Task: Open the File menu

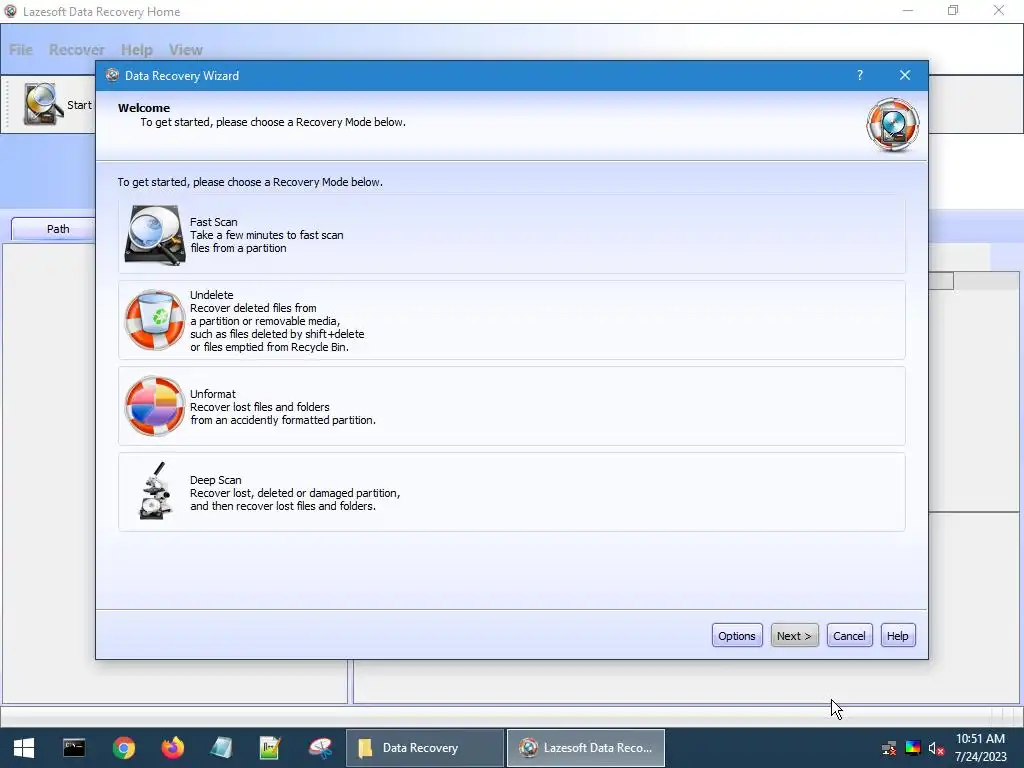Action: pyautogui.click(x=21, y=50)
